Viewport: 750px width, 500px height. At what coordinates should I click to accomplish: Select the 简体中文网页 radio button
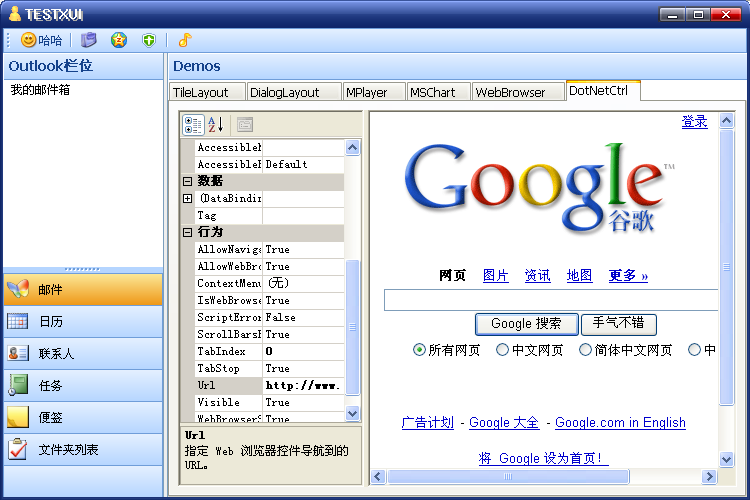tap(585, 350)
